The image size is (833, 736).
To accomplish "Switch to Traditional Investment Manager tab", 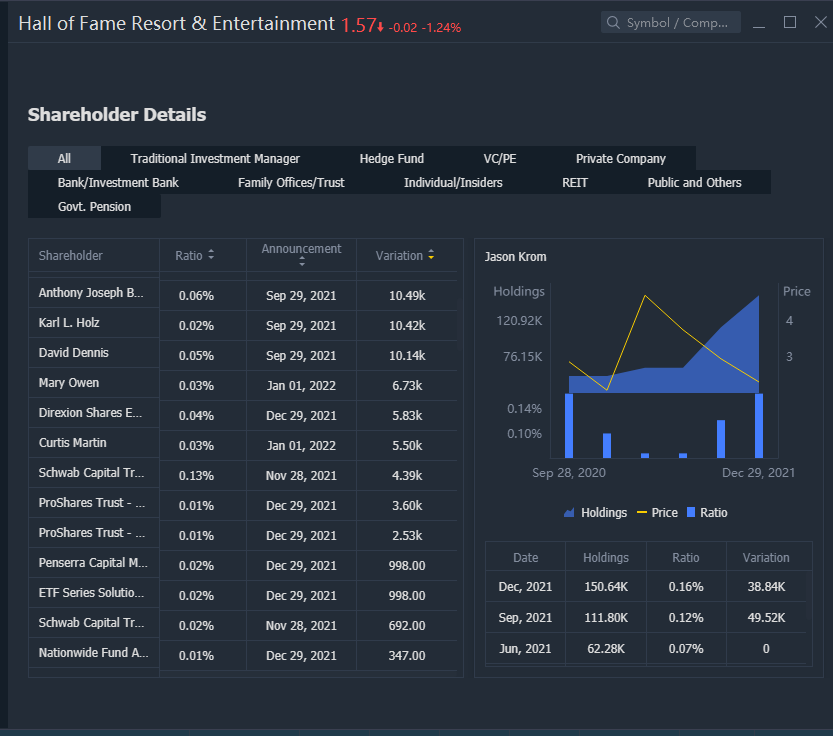I will pos(215,158).
